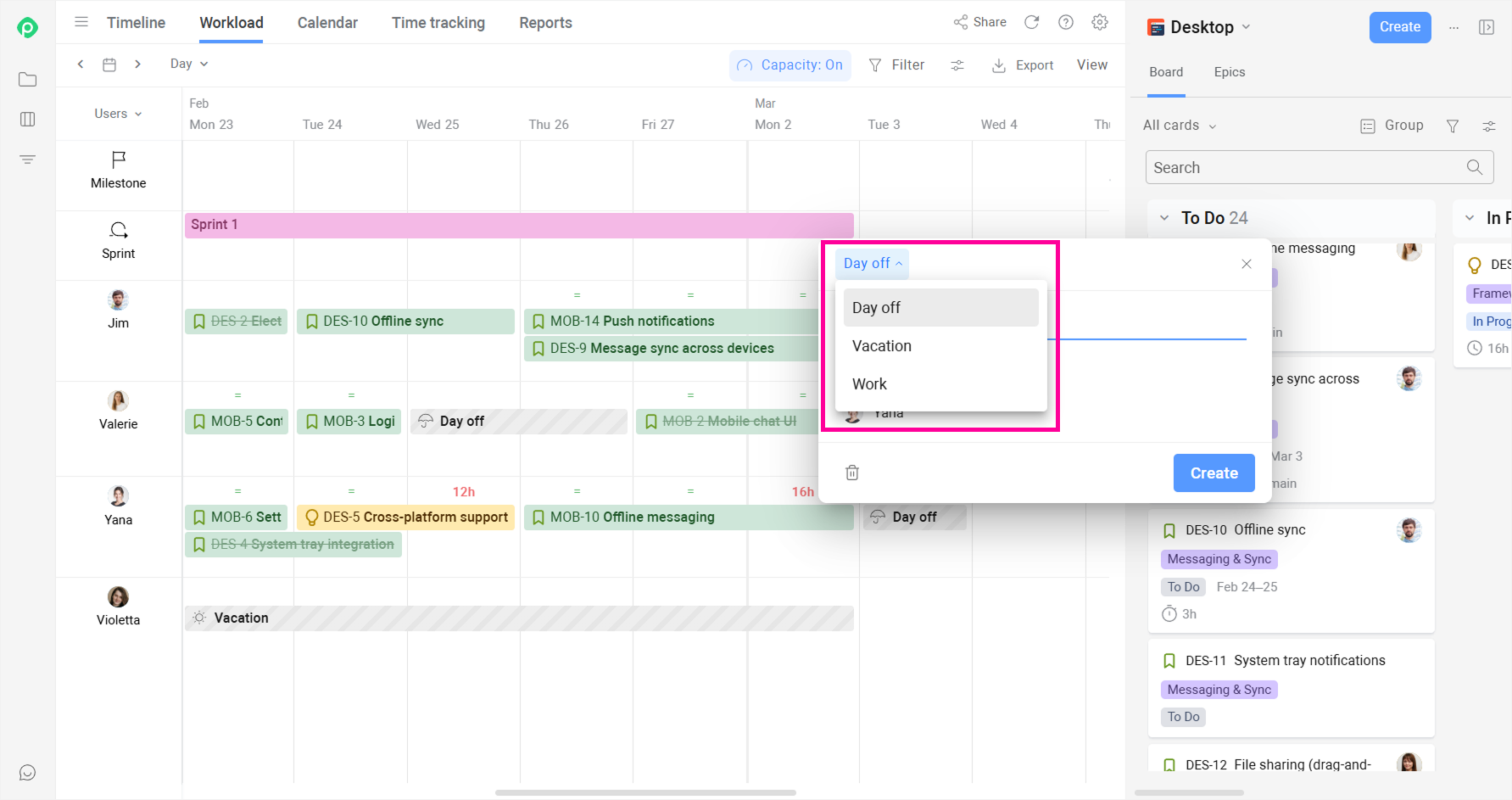This screenshot has height=800, width=1512.
Task: Open MOB-10 Offline messaging task
Action: point(689,517)
